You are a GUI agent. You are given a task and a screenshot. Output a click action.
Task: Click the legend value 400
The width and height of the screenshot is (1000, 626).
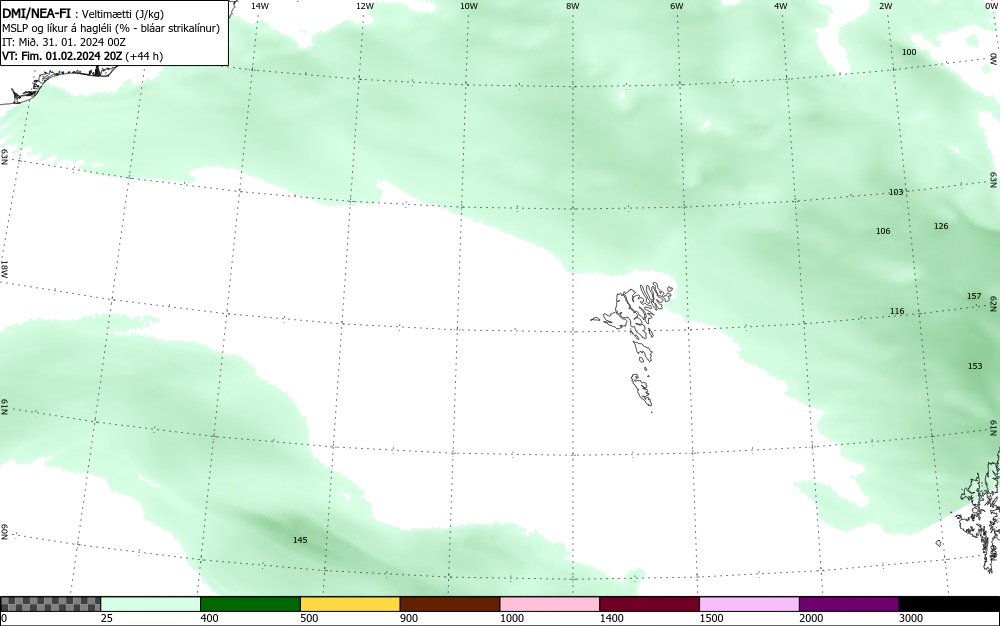point(209,618)
